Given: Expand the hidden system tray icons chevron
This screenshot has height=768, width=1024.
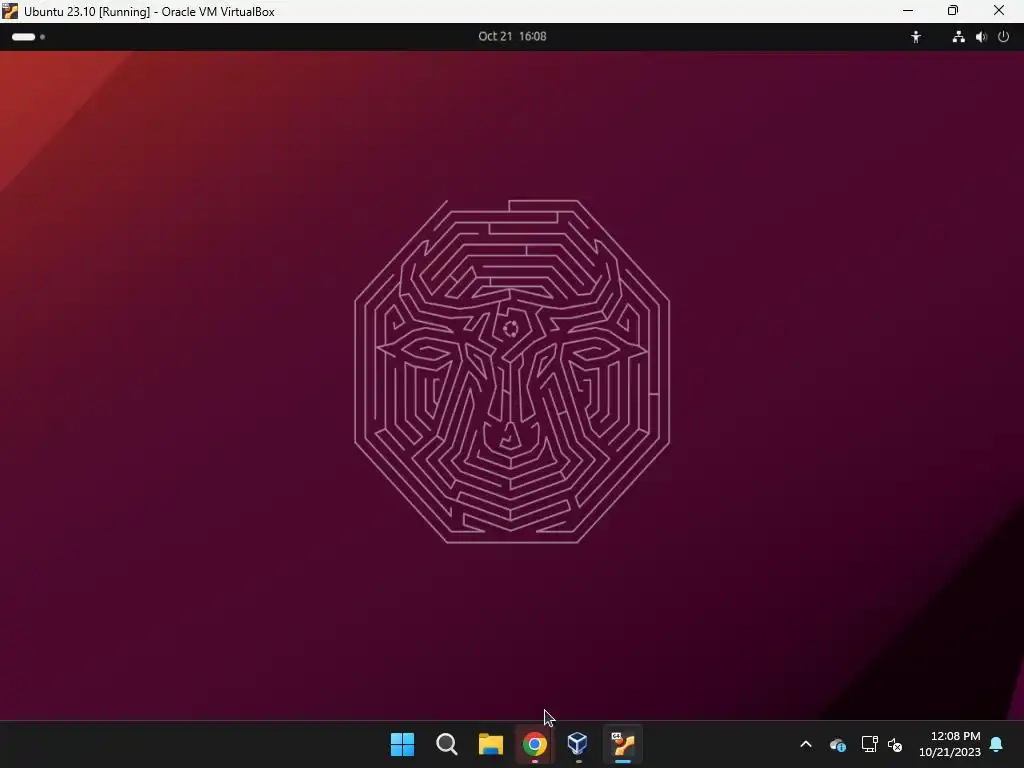Looking at the screenshot, I should coord(806,744).
